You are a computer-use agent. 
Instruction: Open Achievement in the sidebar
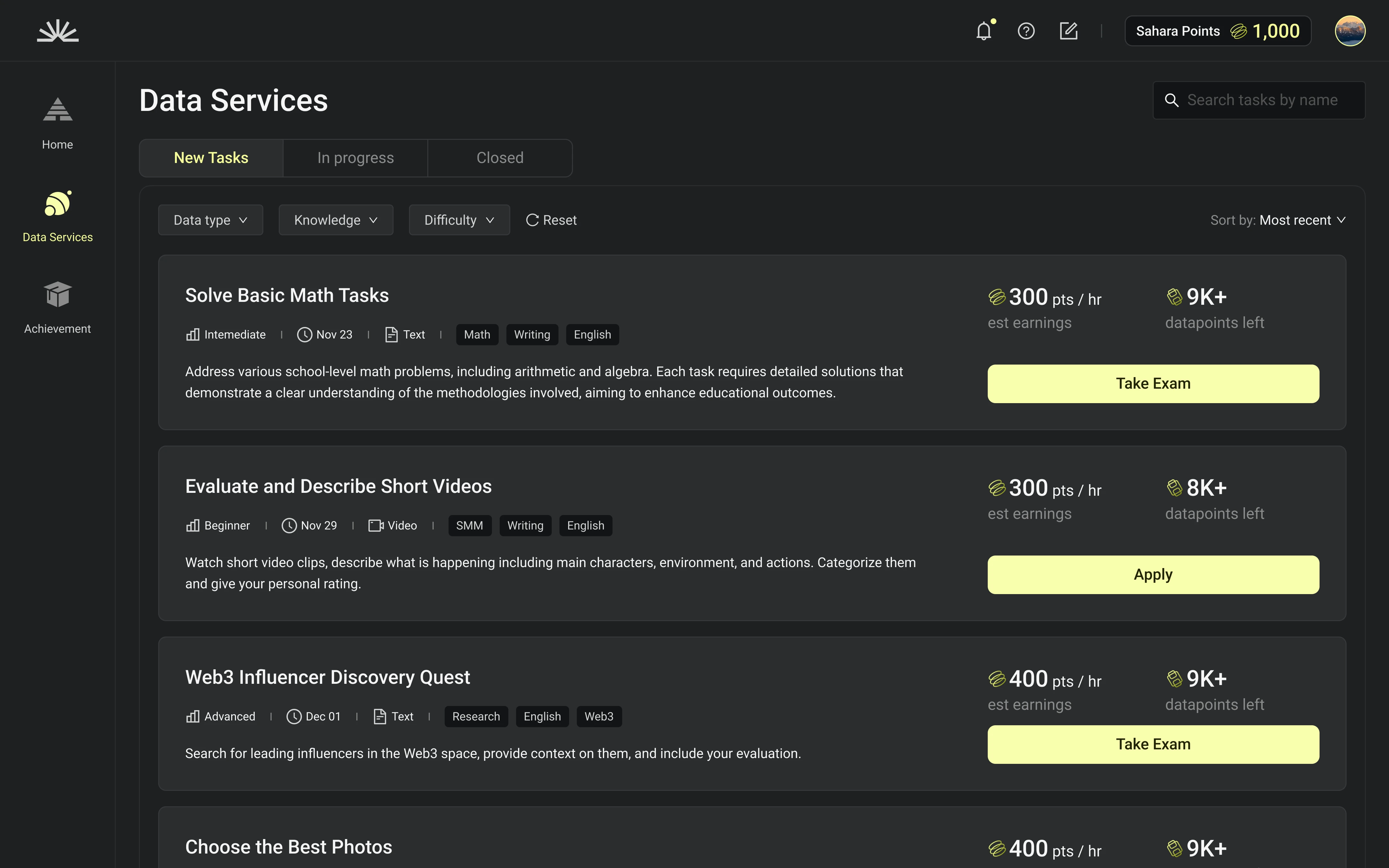click(x=58, y=307)
